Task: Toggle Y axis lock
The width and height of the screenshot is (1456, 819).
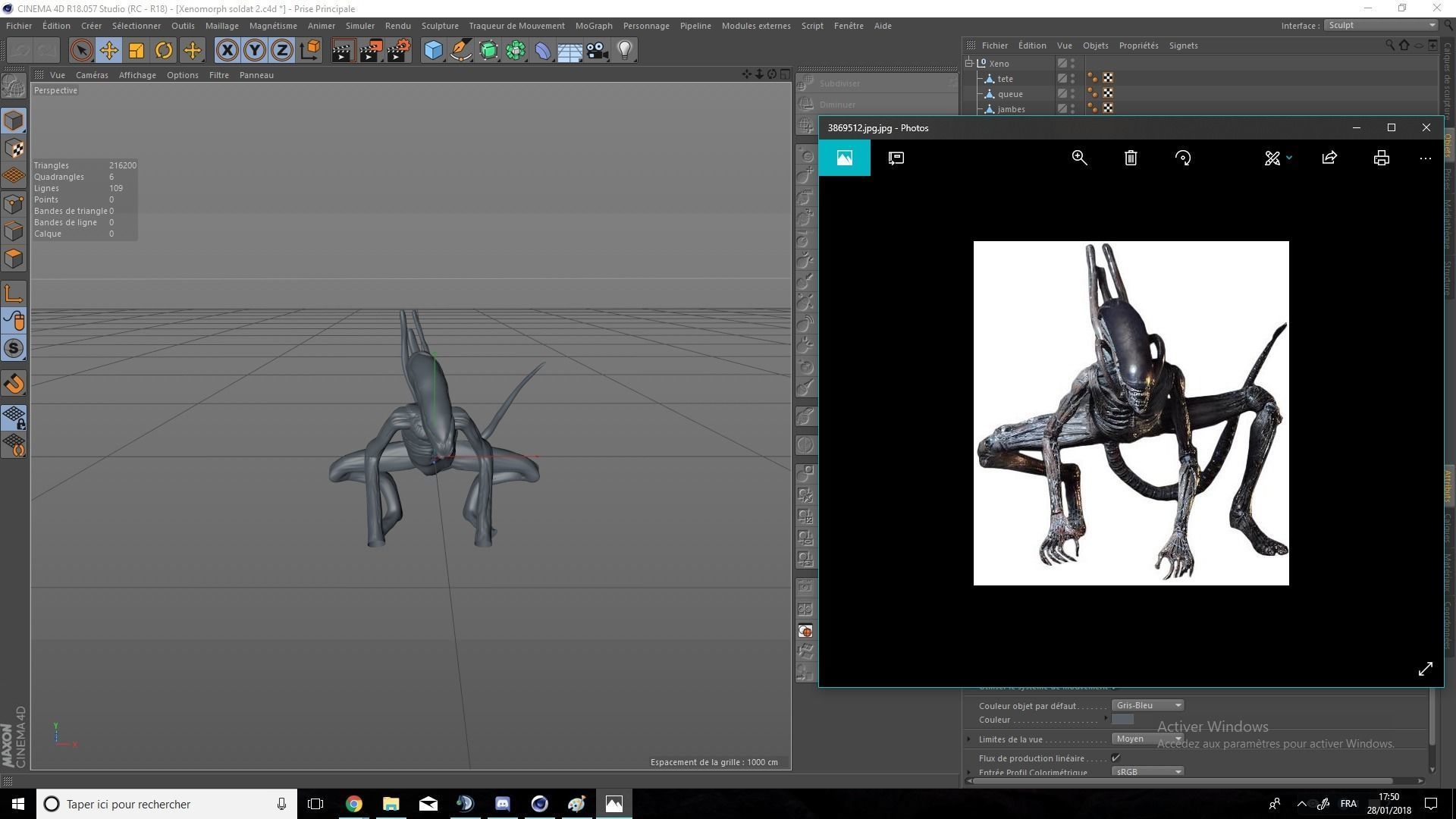Action: pos(254,51)
